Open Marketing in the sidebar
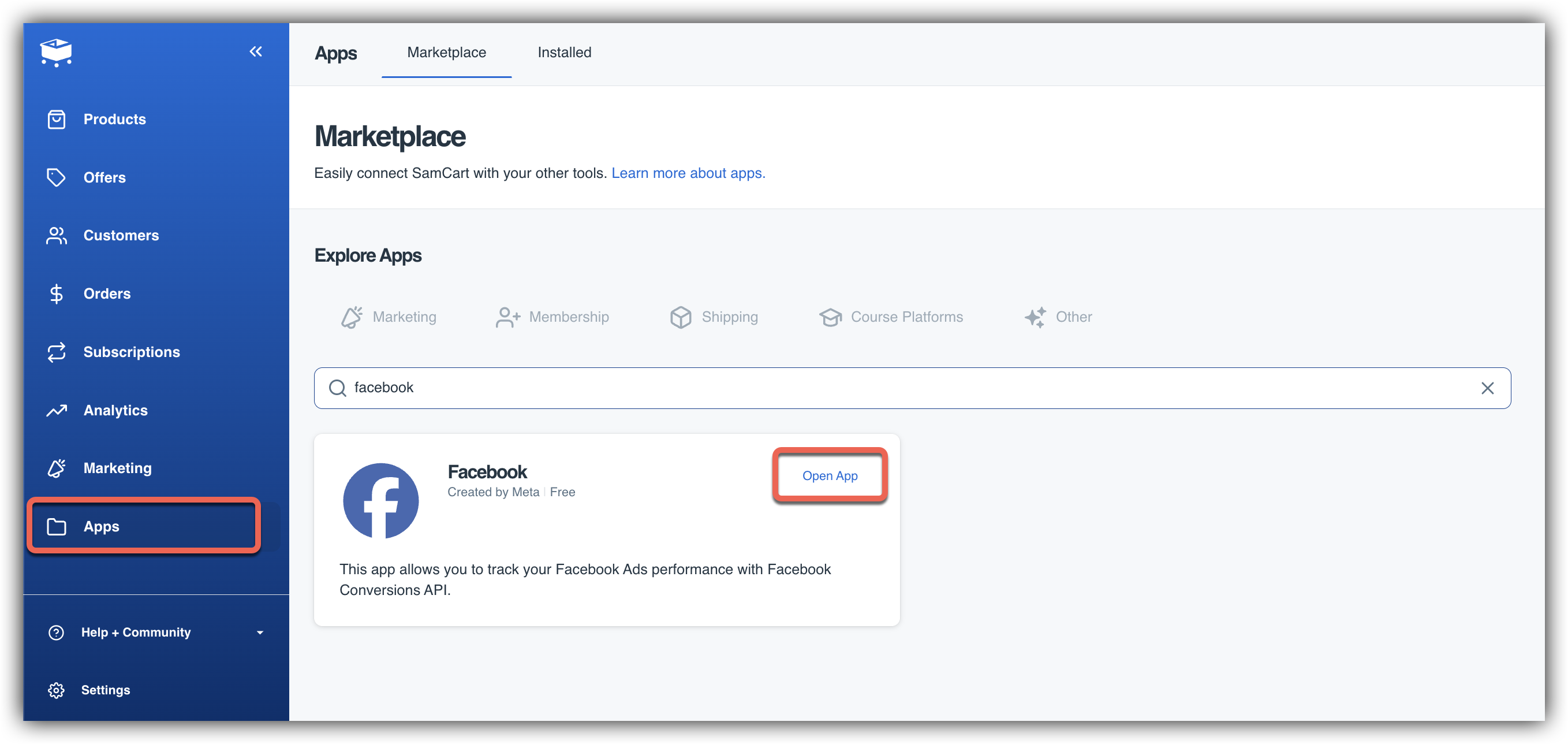1568x744 pixels. [117, 468]
